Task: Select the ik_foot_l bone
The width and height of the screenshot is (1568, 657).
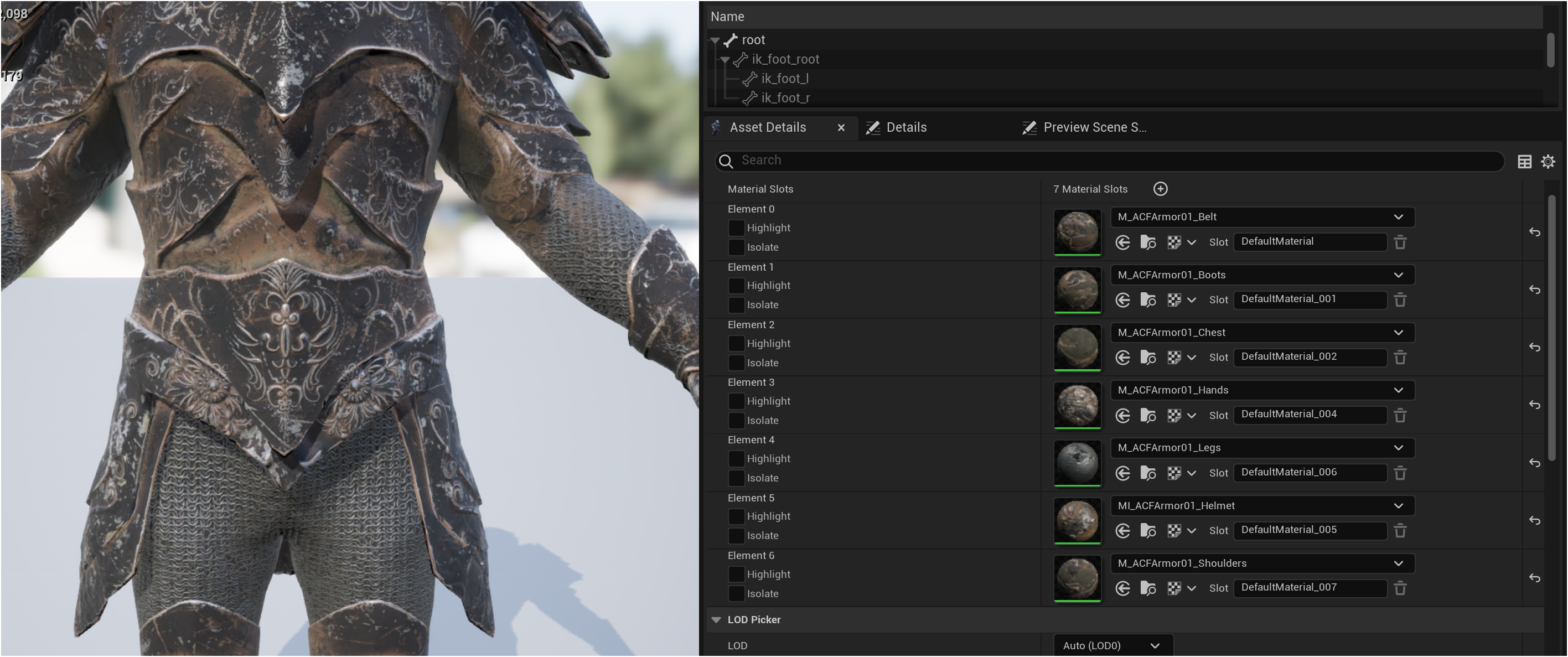Action: pos(785,79)
